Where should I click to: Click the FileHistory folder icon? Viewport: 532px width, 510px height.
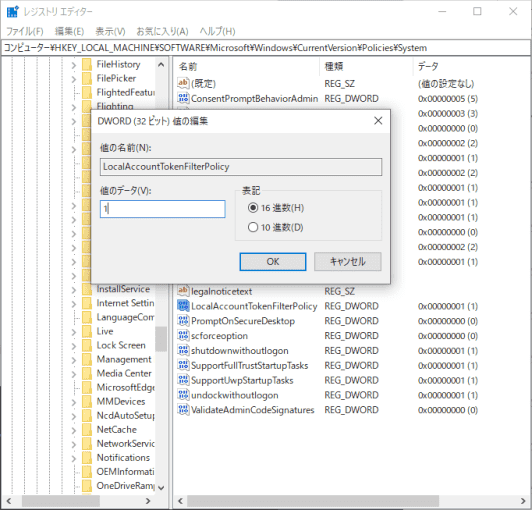click(87, 64)
